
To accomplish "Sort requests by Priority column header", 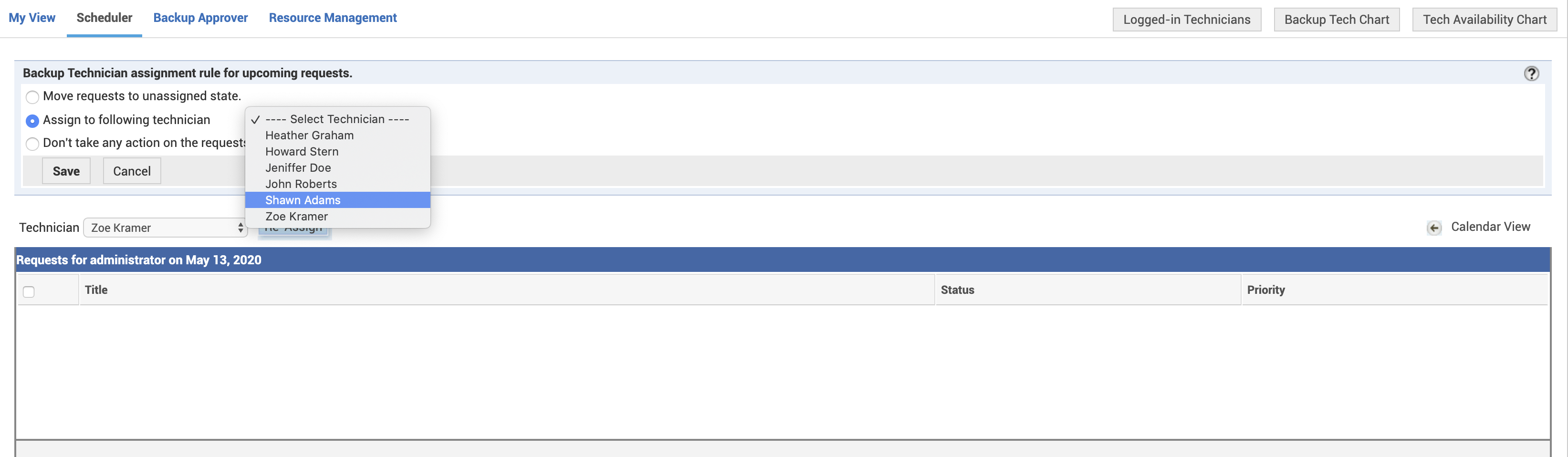I will (1265, 290).
